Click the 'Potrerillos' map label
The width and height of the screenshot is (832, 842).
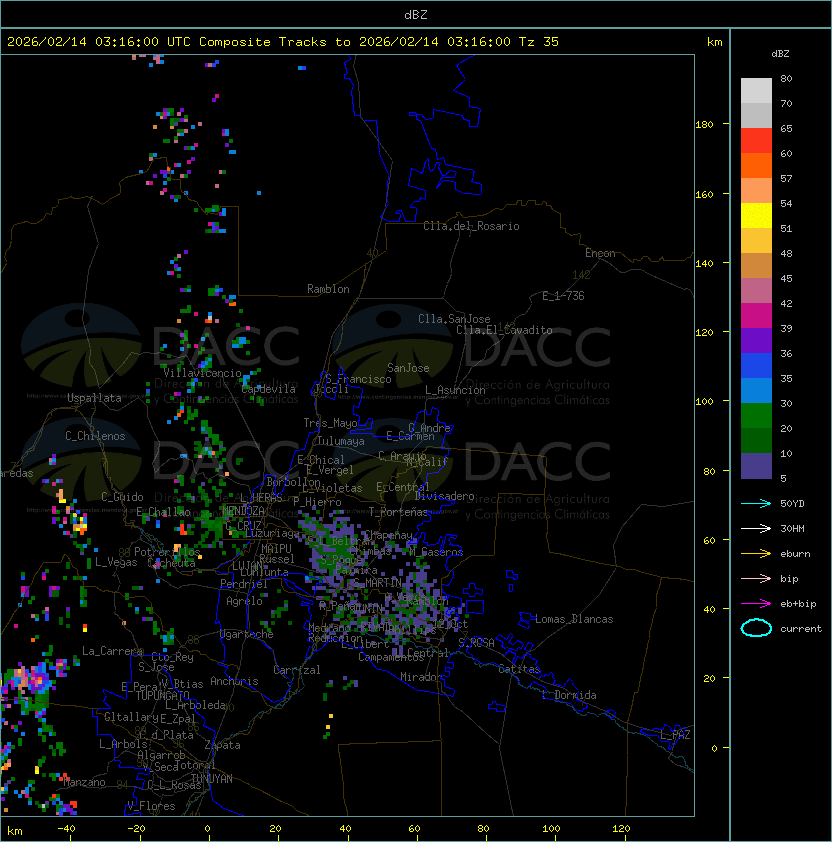(x=167, y=552)
